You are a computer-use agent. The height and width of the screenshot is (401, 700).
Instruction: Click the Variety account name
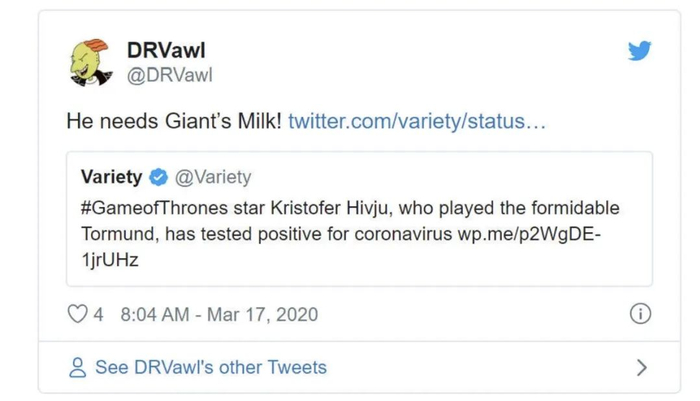[x=111, y=177]
